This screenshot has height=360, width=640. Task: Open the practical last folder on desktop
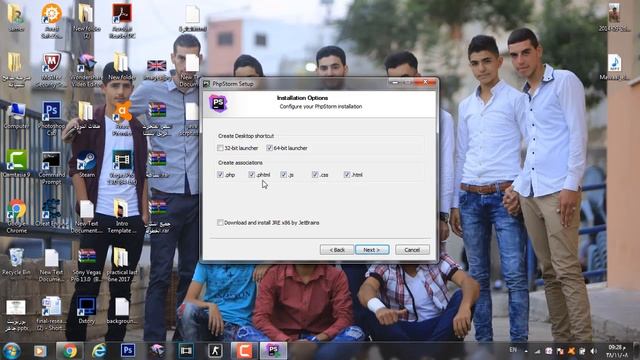122,265
